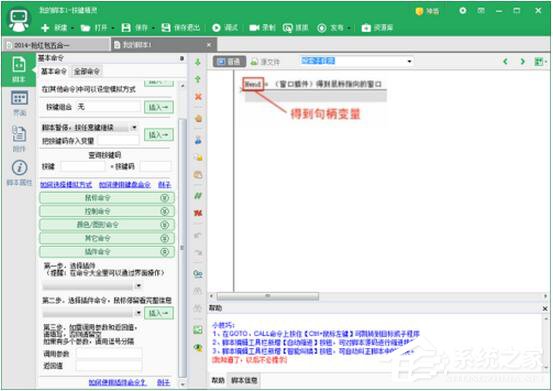Click the command panel vertical scrollbar
Screen dimensions: 553x391
click(x=182, y=247)
